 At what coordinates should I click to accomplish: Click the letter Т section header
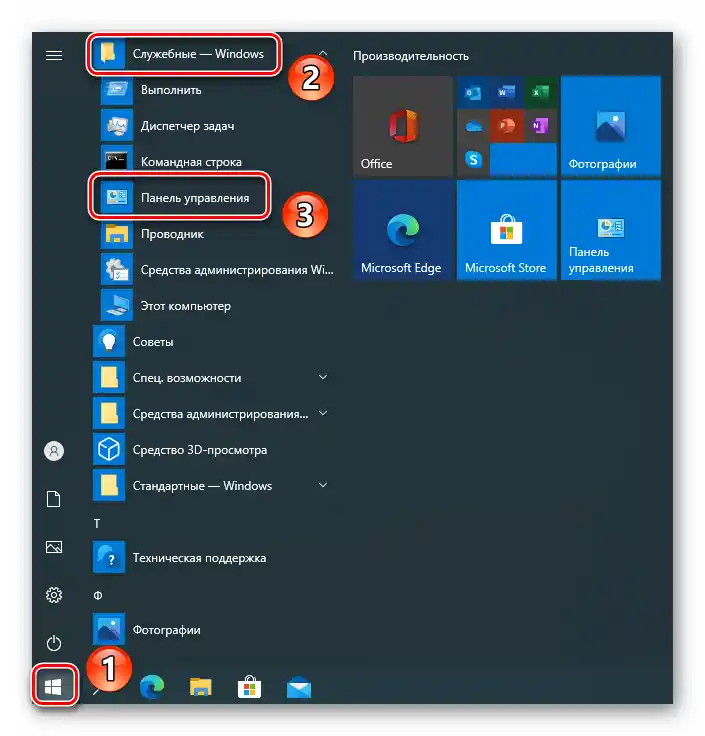point(97,523)
